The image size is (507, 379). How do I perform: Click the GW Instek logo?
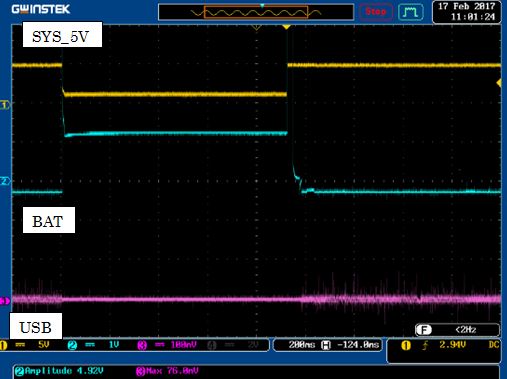pyautogui.click(x=41, y=9)
